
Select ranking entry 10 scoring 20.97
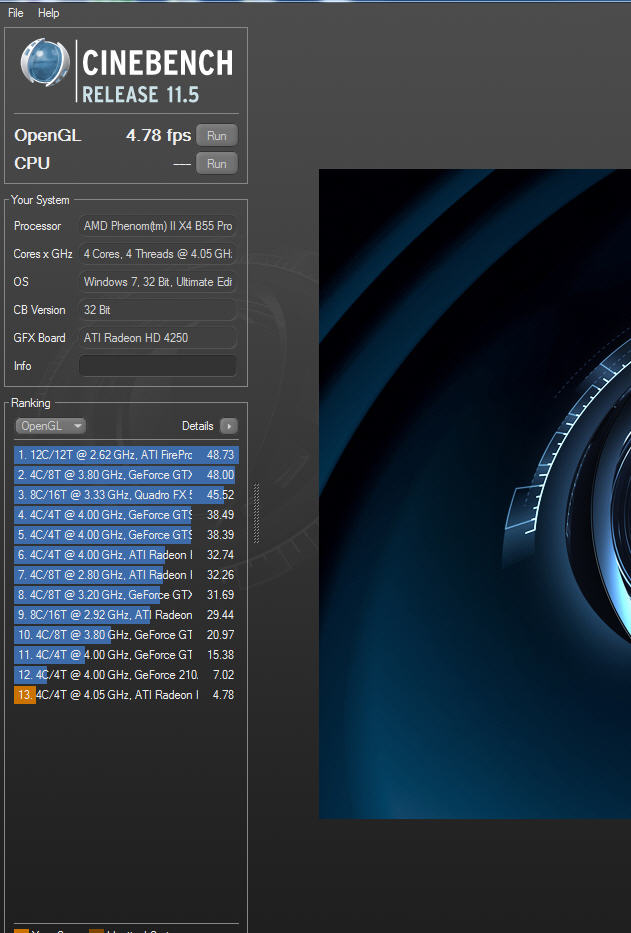(x=126, y=635)
